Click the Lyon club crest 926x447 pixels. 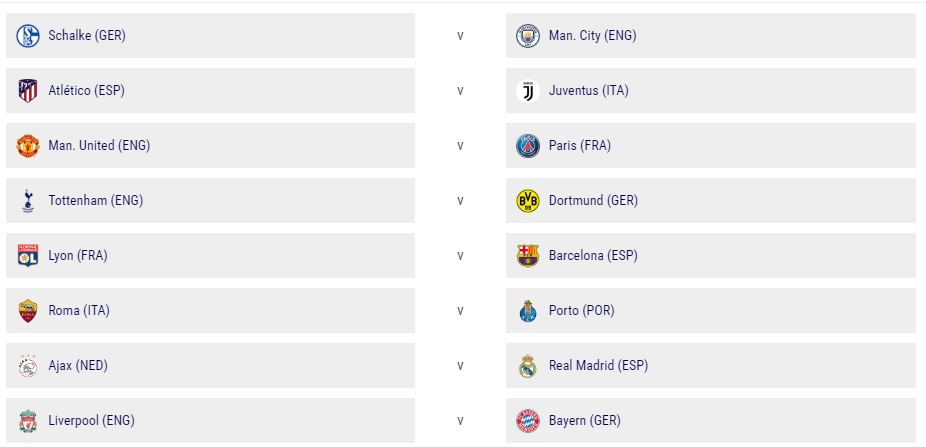[28, 256]
